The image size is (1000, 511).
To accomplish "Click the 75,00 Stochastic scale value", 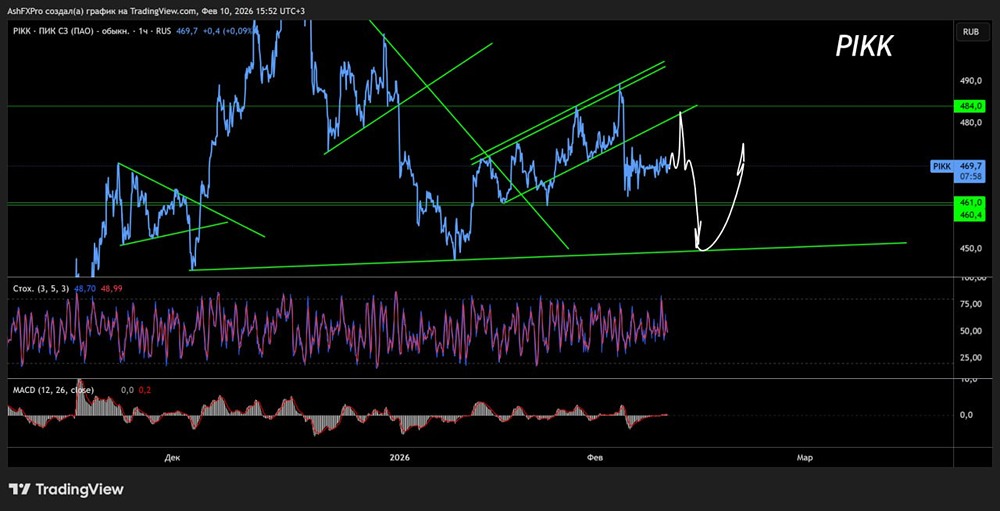I will [971, 304].
